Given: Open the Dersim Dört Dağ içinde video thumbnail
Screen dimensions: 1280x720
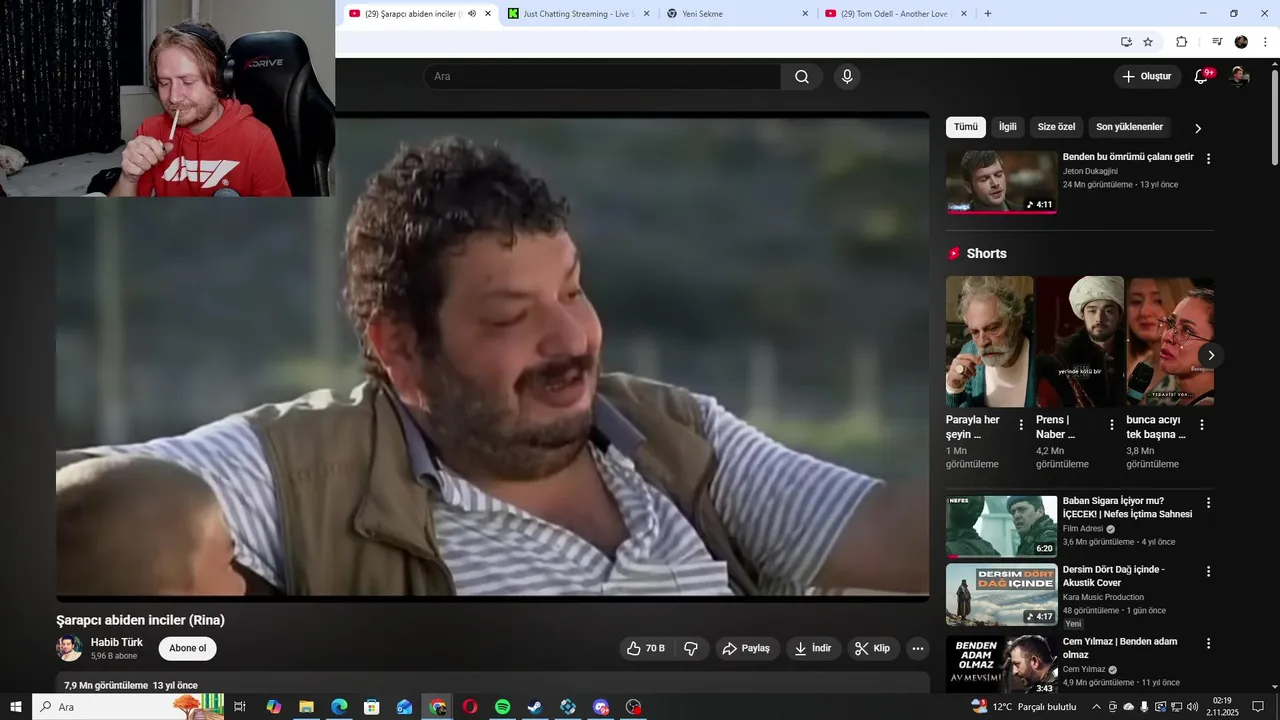Looking at the screenshot, I should tap(1002, 594).
